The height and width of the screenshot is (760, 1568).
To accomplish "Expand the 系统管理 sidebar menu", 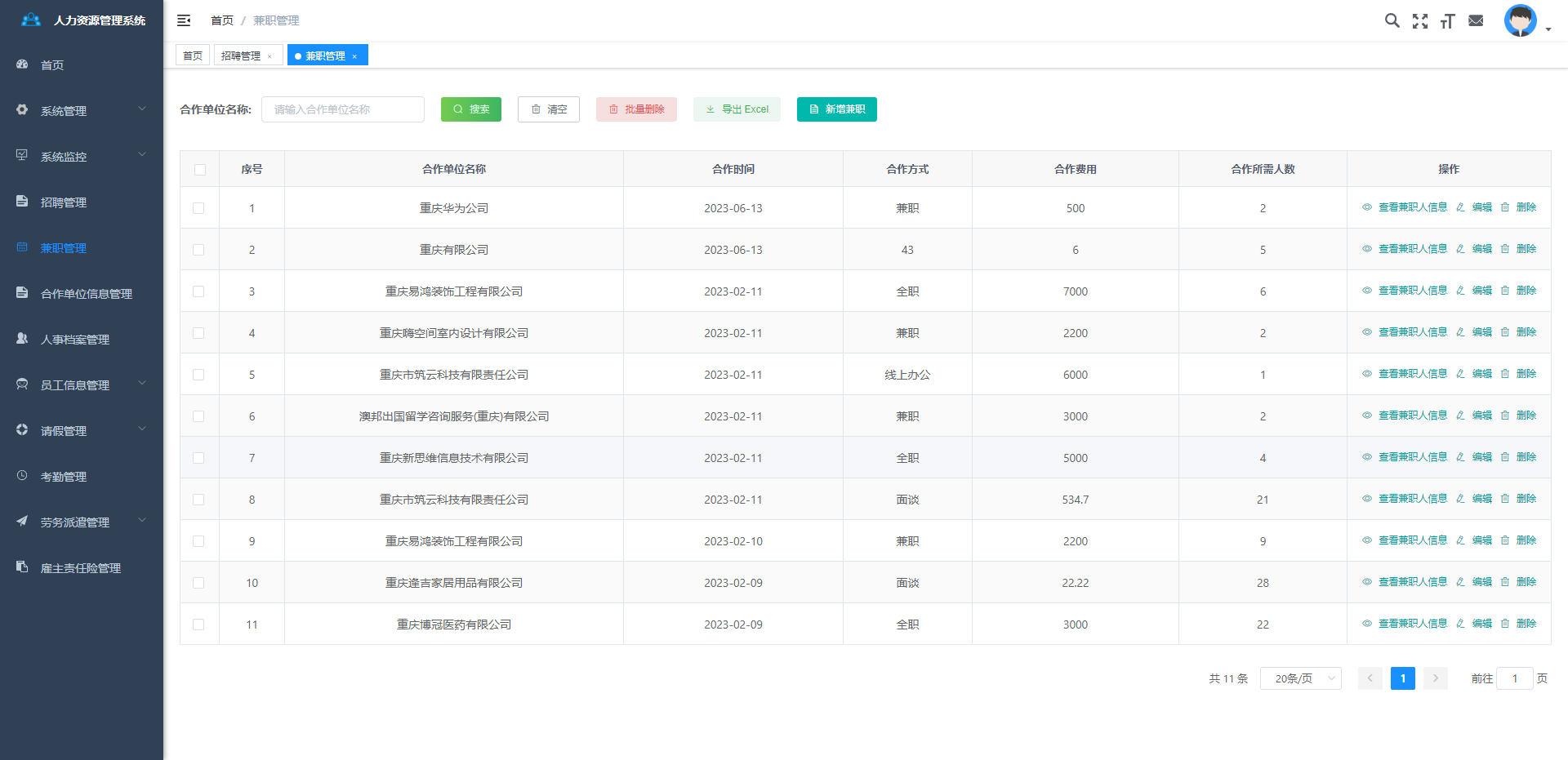I will 82,110.
